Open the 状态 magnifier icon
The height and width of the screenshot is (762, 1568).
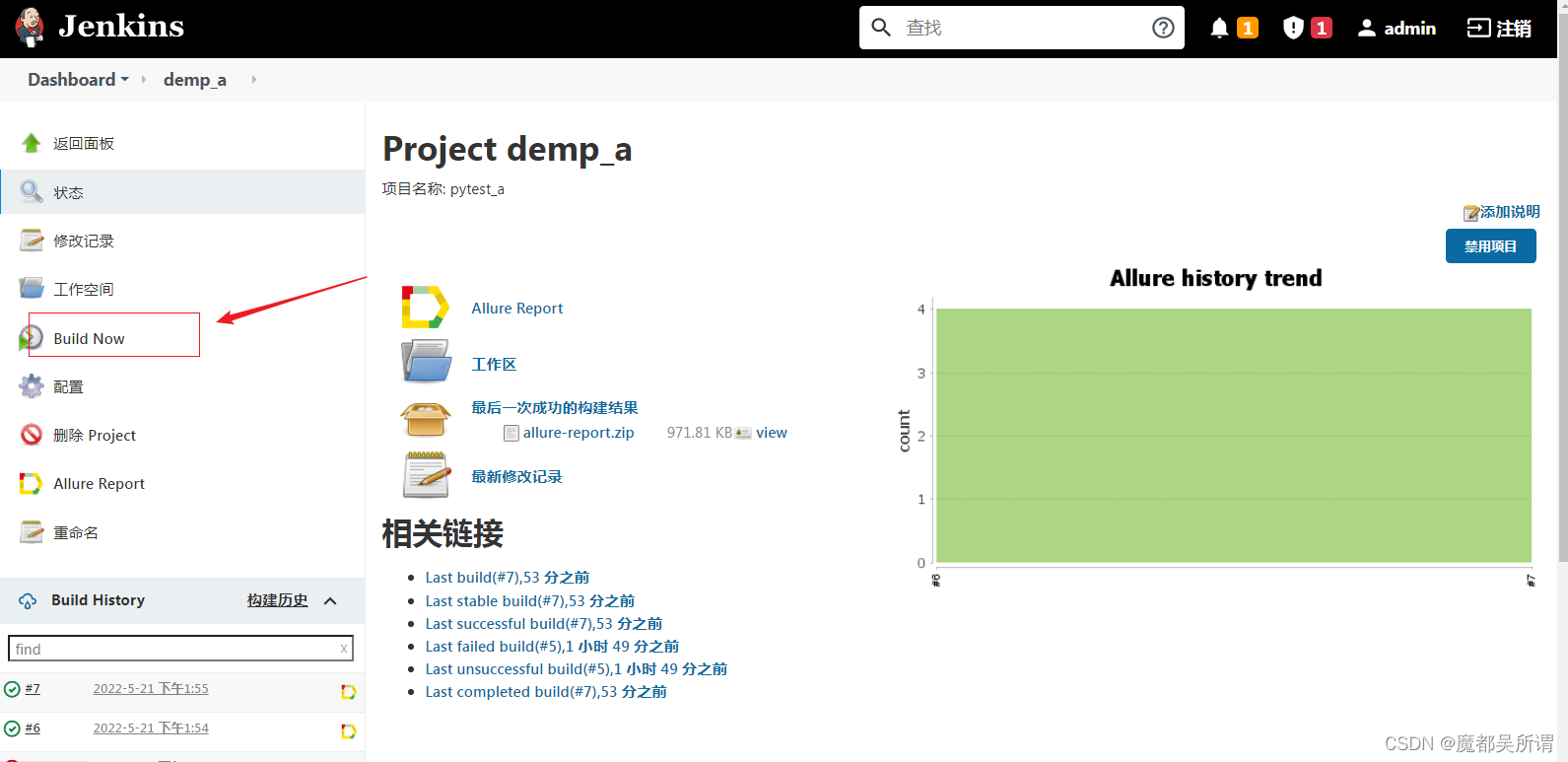pos(32,191)
